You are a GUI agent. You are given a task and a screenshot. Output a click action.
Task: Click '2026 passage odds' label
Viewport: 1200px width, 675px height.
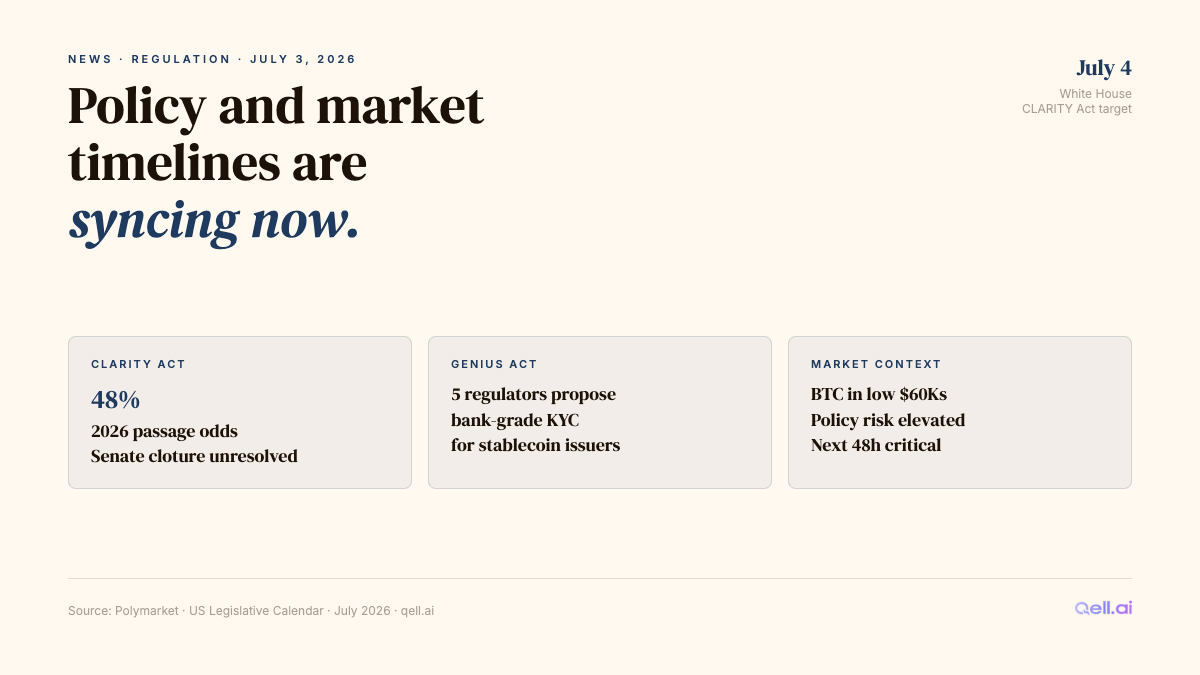[164, 431]
